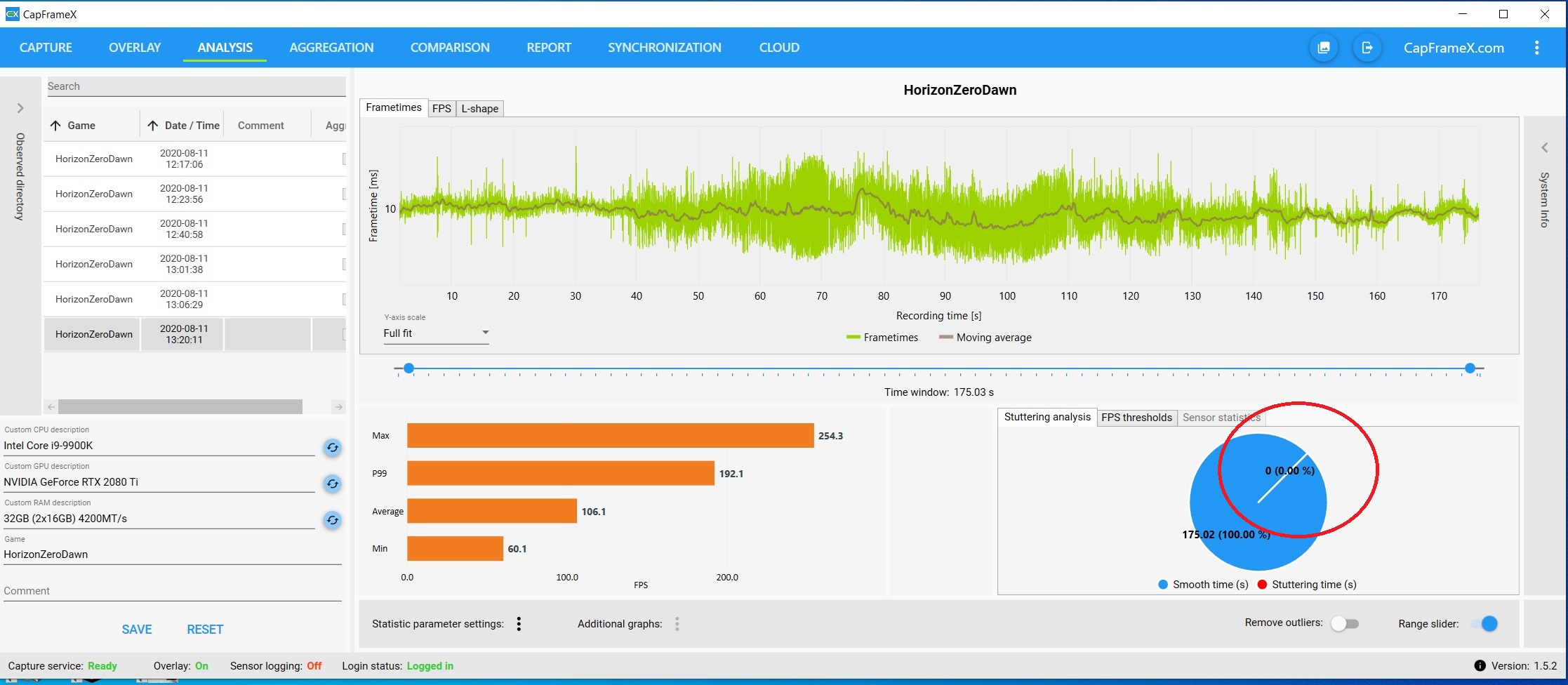This screenshot has height=685, width=1568.
Task: Go to the CLOUD tab
Action: pyautogui.click(x=779, y=48)
